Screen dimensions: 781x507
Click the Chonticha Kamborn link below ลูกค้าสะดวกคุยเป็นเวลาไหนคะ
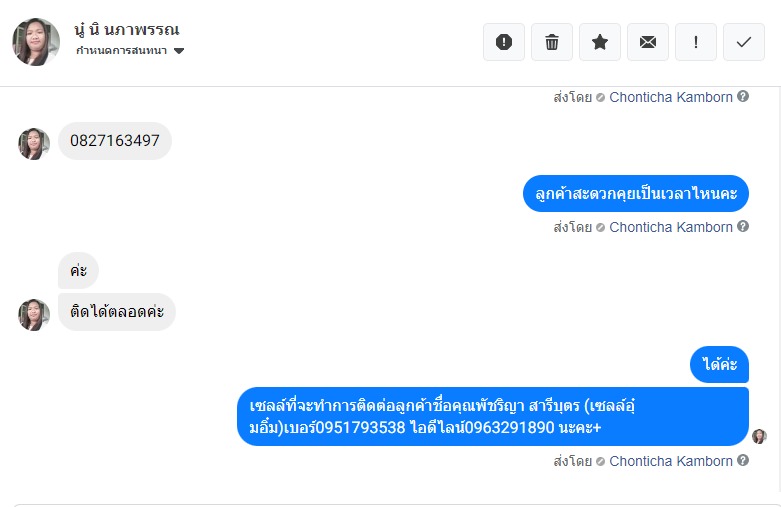point(671,227)
